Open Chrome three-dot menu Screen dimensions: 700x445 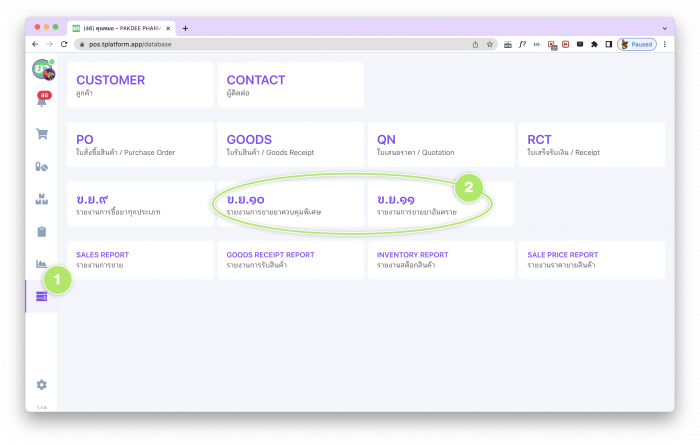pos(666,44)
